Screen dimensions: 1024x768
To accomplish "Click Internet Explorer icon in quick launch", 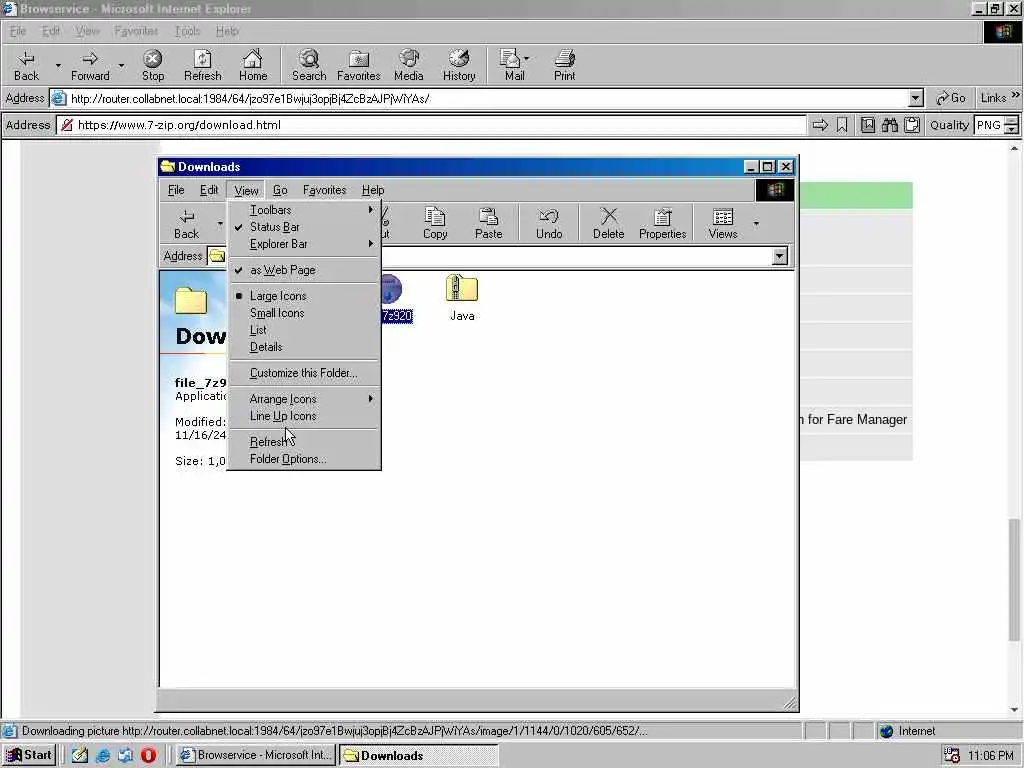I will (103, 755).
